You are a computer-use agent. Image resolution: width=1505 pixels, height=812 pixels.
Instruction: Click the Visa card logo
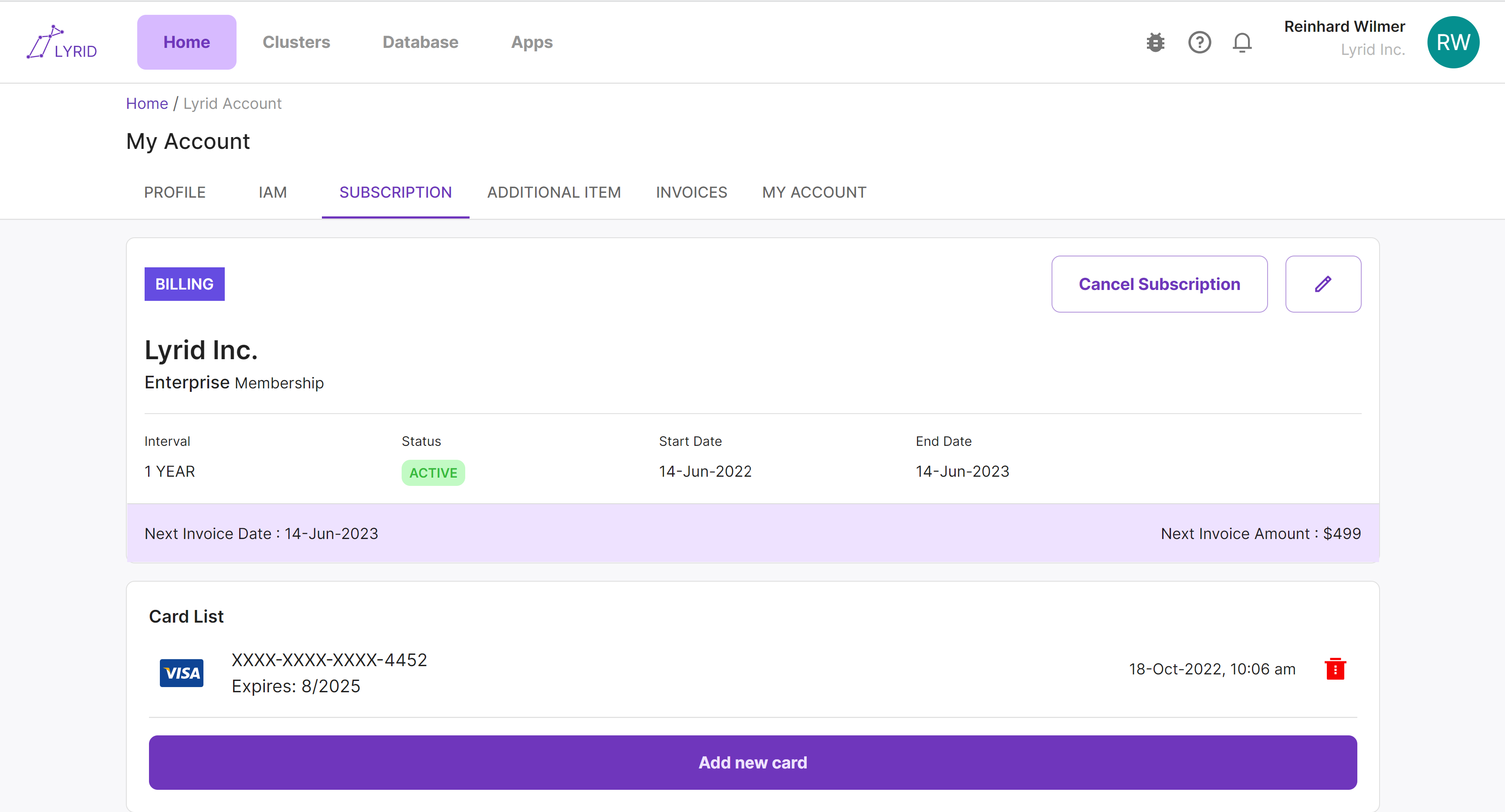click(182, 673)
